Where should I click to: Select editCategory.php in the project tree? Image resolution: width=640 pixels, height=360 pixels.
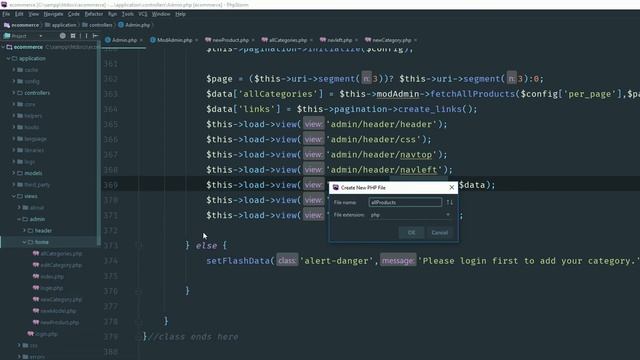point(61,265)
